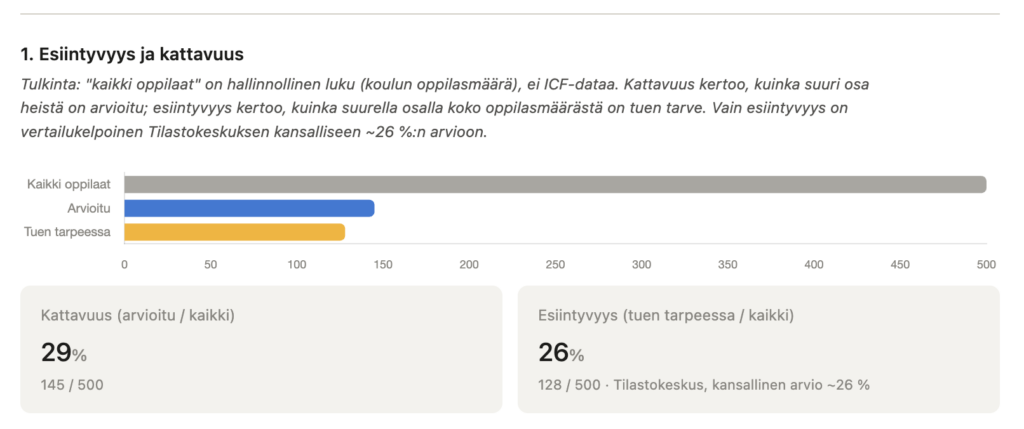Viewport: 1024px width, 429px height.
Task: Click the 150 axis tick label
Action: click(383, 265)
